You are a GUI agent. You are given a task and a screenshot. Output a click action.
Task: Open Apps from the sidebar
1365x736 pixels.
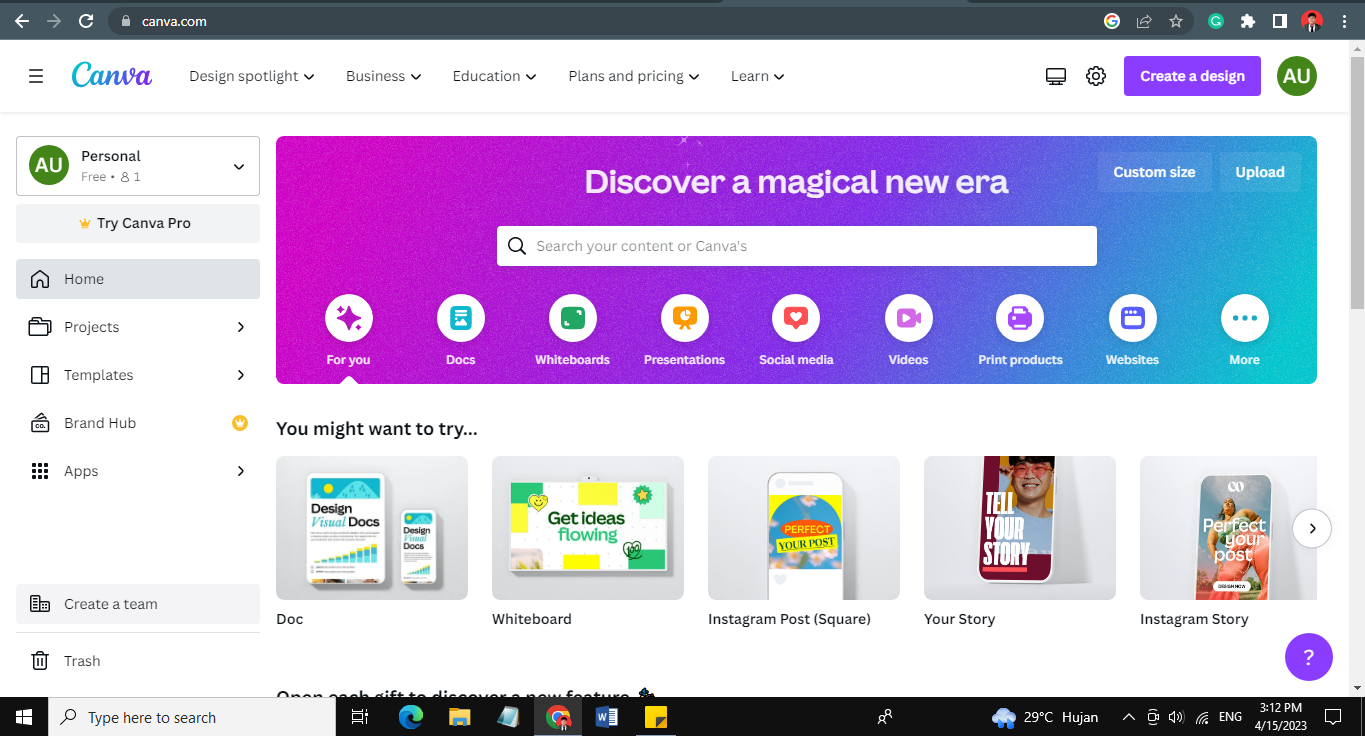(81, 470)
